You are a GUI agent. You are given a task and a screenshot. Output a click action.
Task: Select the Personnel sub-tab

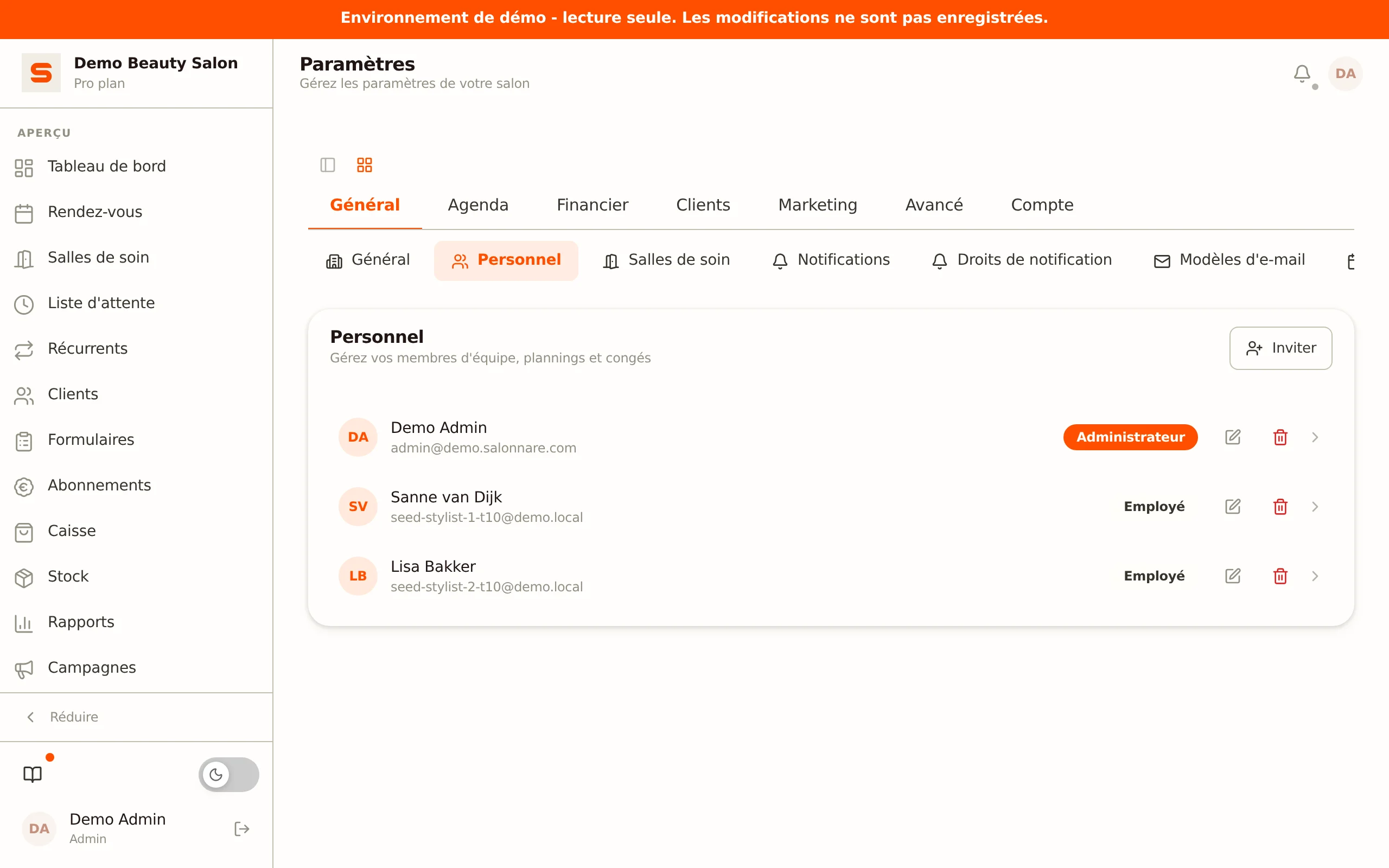pos(506,260)
